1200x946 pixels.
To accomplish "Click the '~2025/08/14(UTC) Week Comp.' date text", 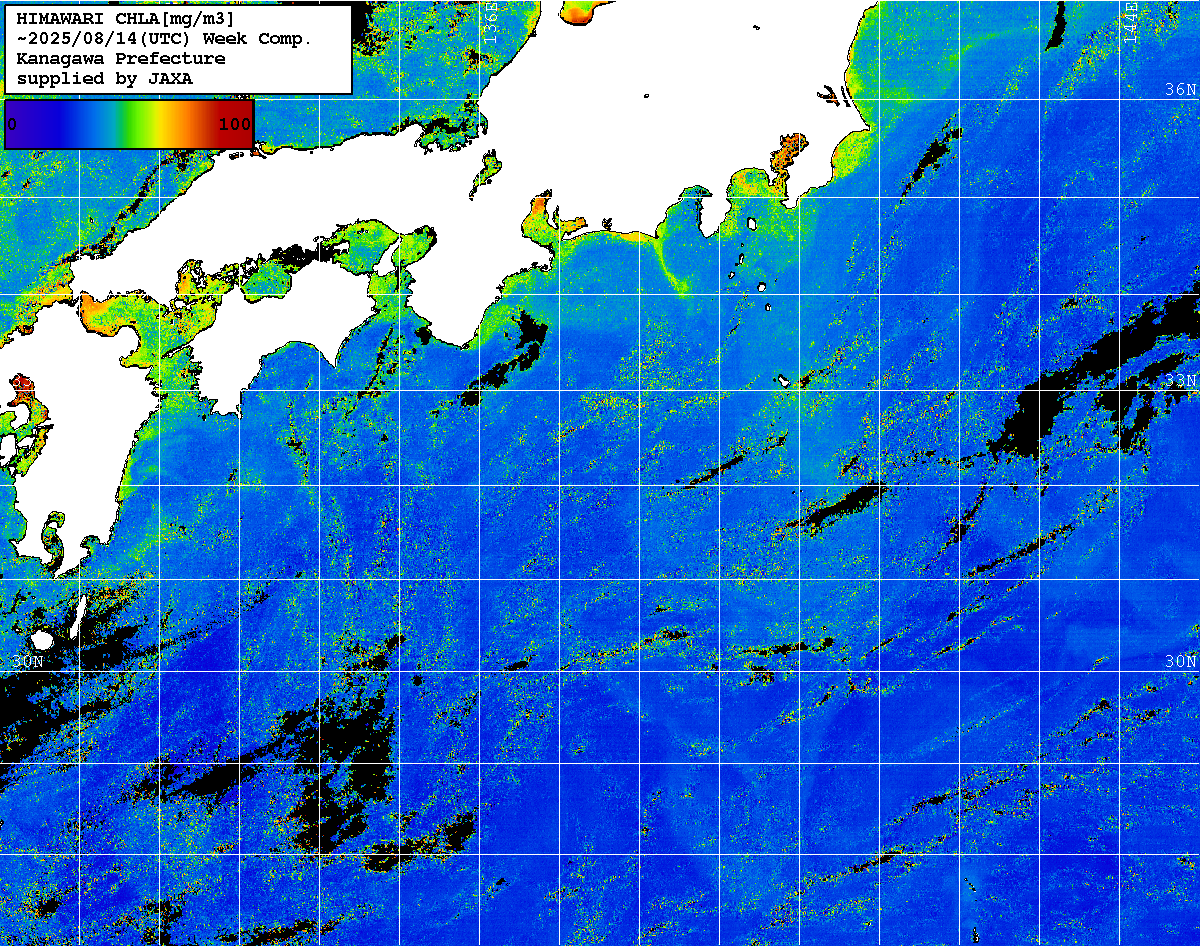I will 165,39.
